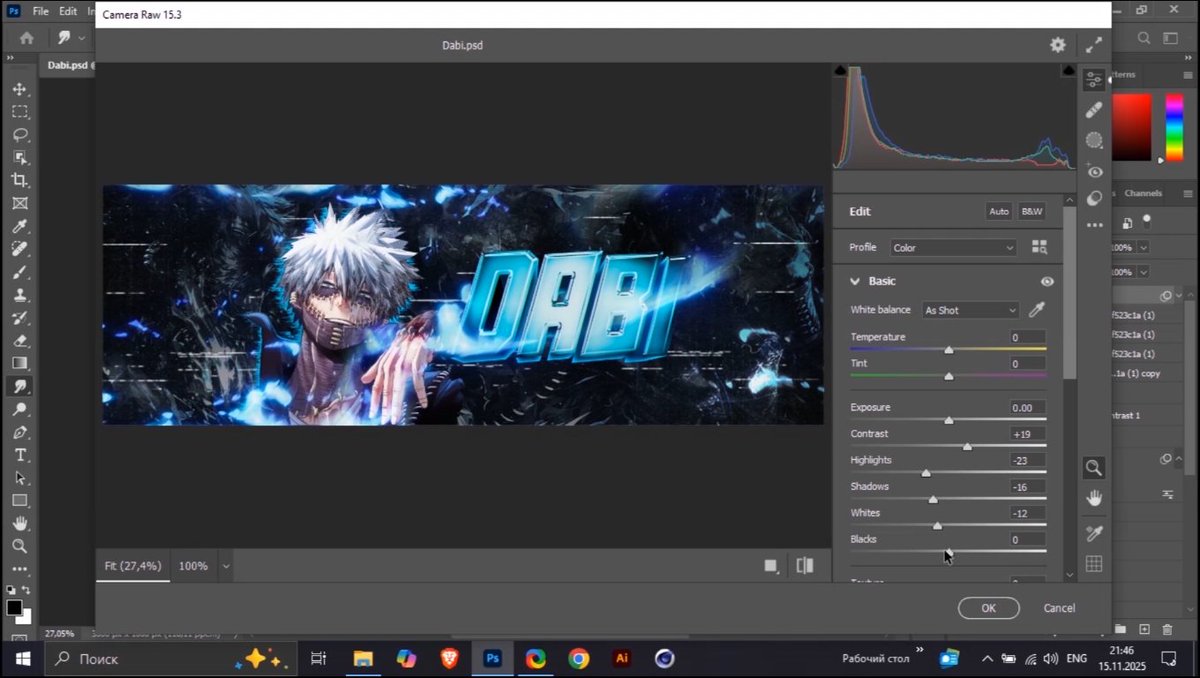
Task: Select the Brush tool
Action: click(20, 272)
